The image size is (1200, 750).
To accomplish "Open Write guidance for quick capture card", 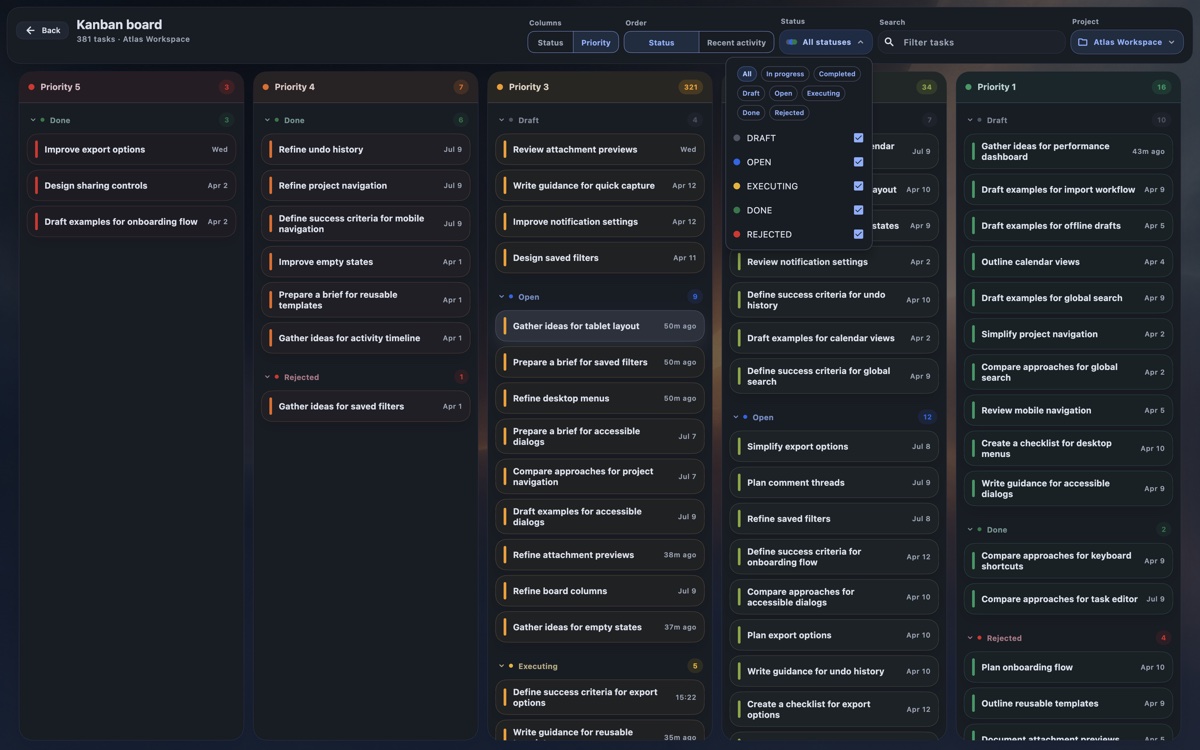I will pos(599,186).
